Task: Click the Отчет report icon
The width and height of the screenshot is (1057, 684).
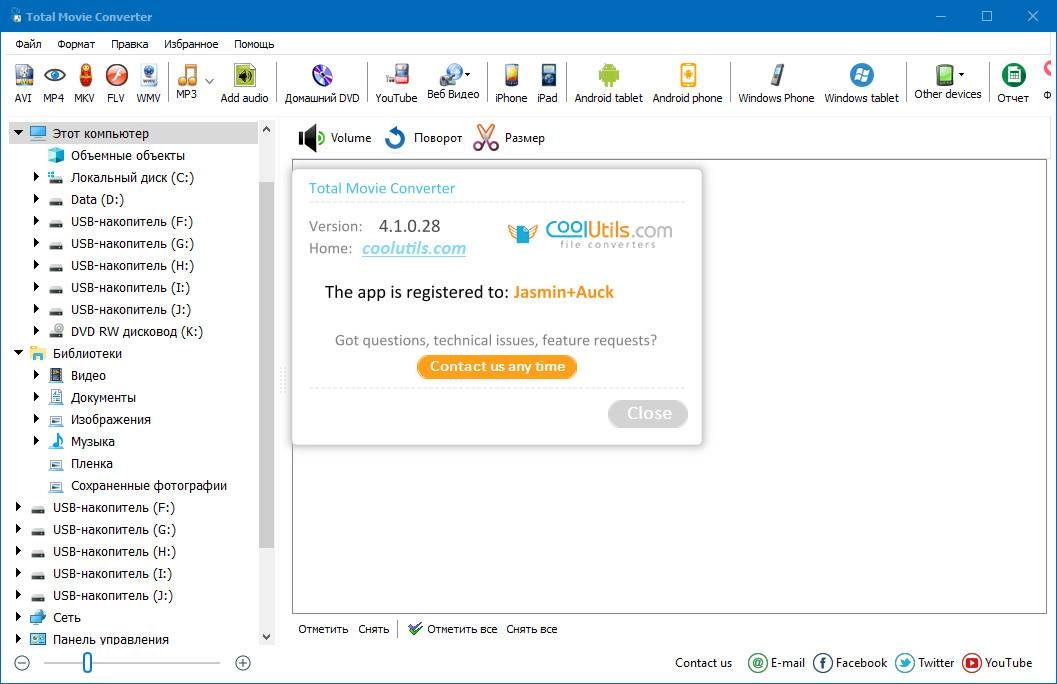Action: [x=1013, y=83]
